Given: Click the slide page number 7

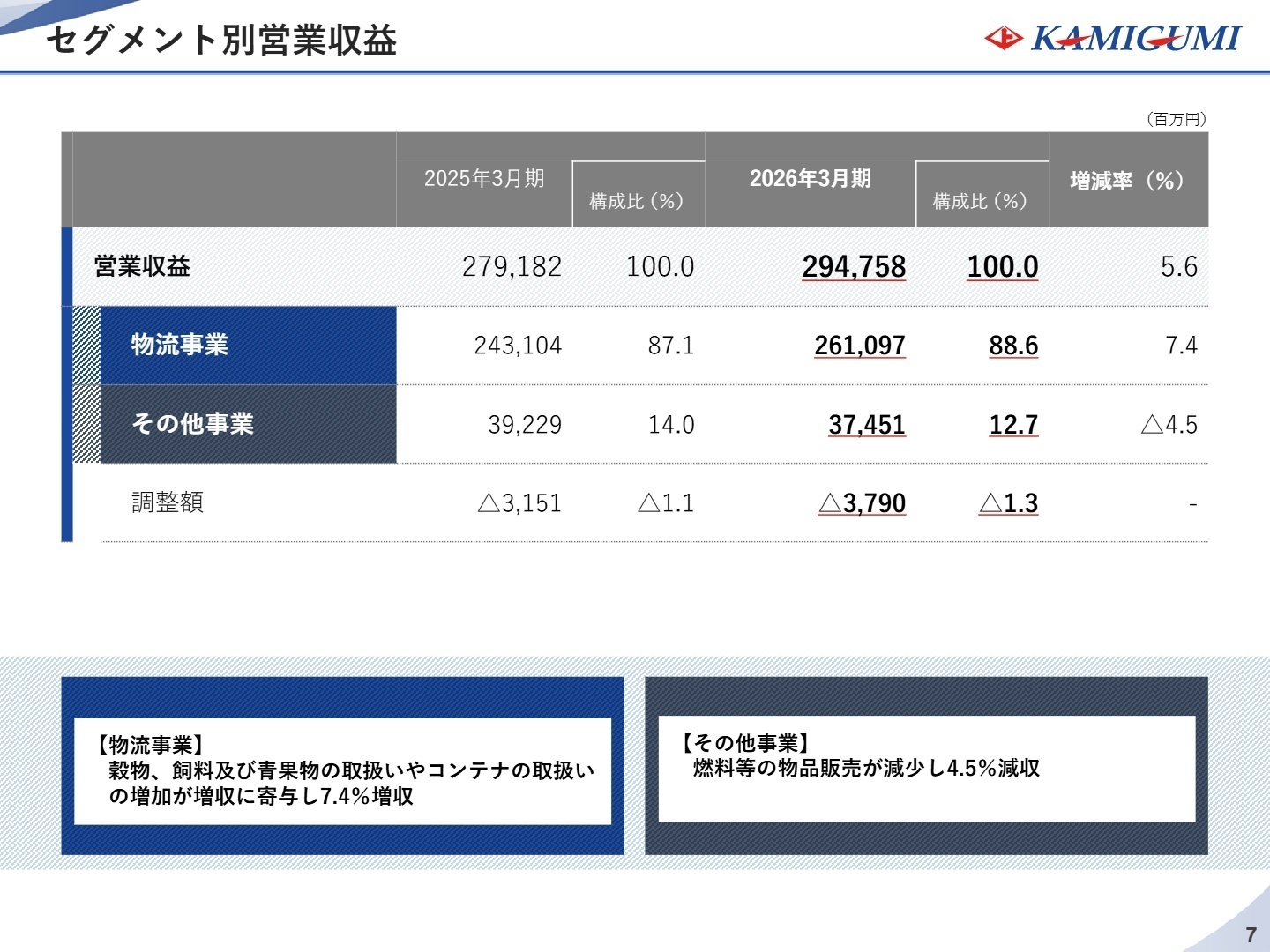Looking at the screenshot, I should 1251,934.
